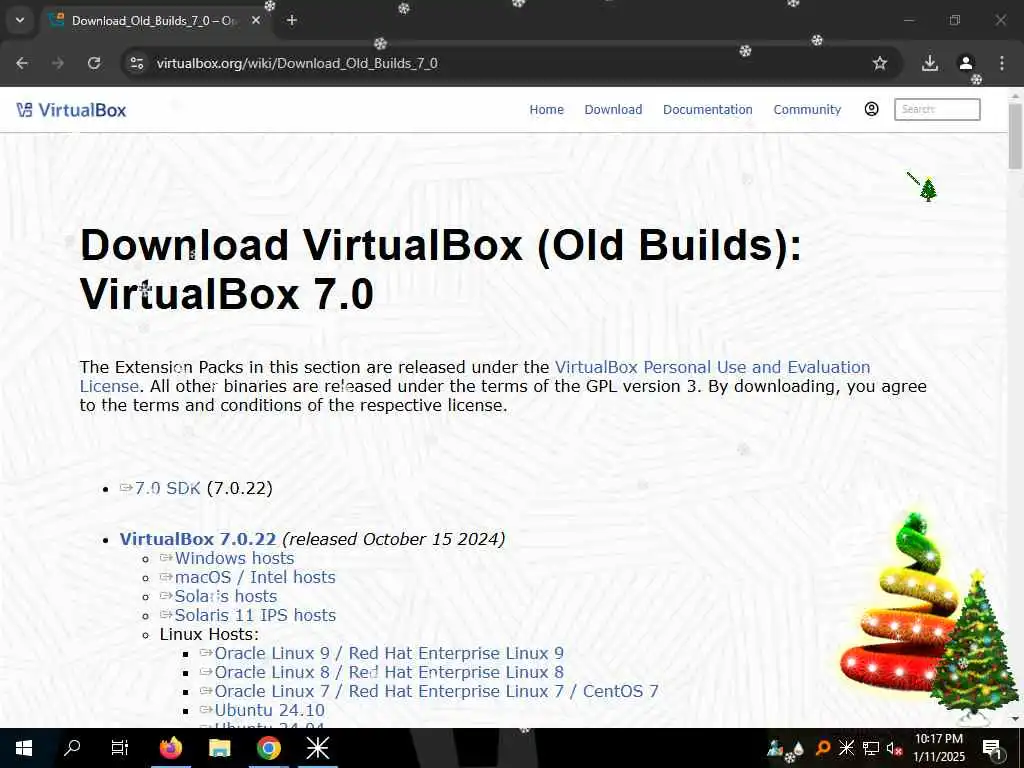The image size is (1024, 768).
Task: Open a new tab with plus button
Action: click(292, 20)
